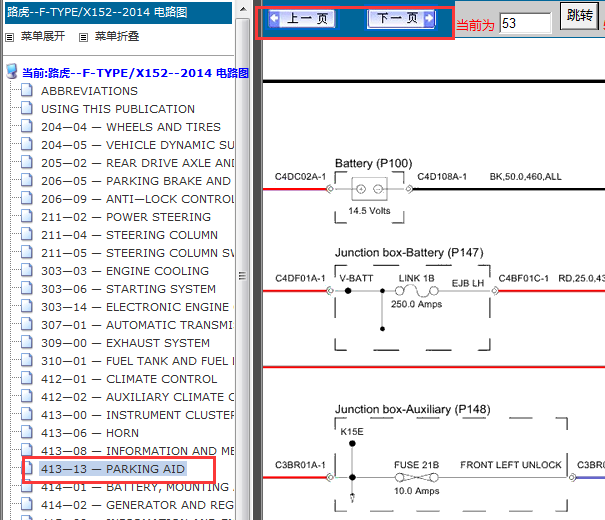Open 307-01 AUTOMATIC TRANSMISSION entry
605x520 pixels.
click(137, 325)
